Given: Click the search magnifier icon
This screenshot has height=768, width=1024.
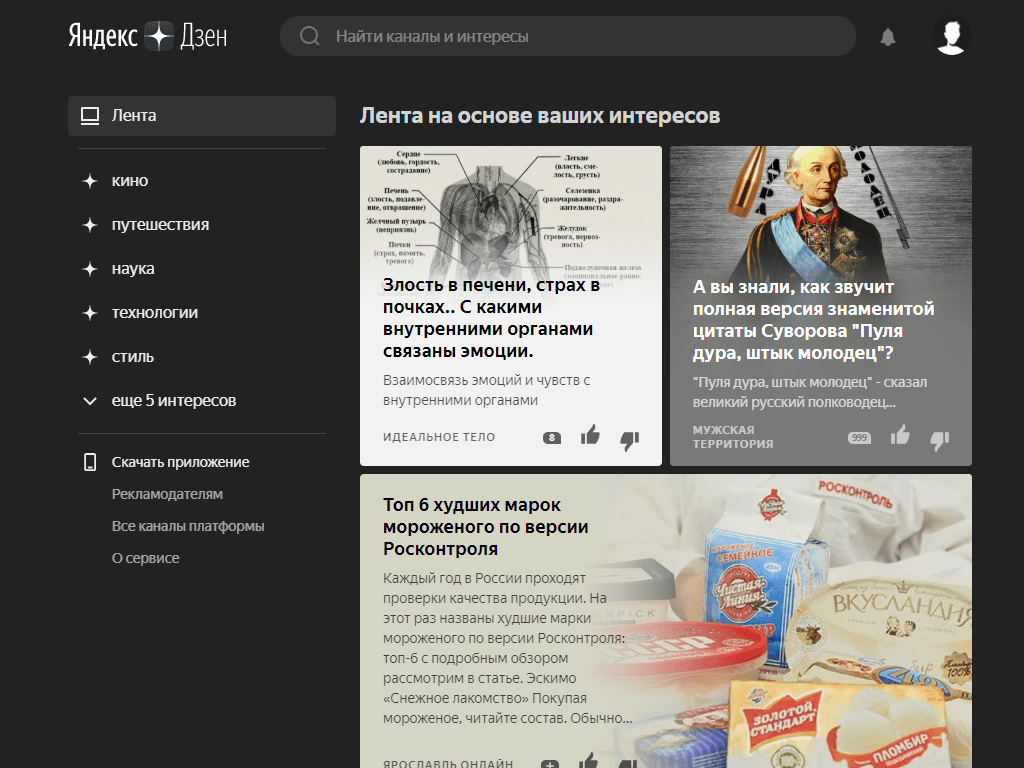Looking at the screenshot, I should click(310, 36).
